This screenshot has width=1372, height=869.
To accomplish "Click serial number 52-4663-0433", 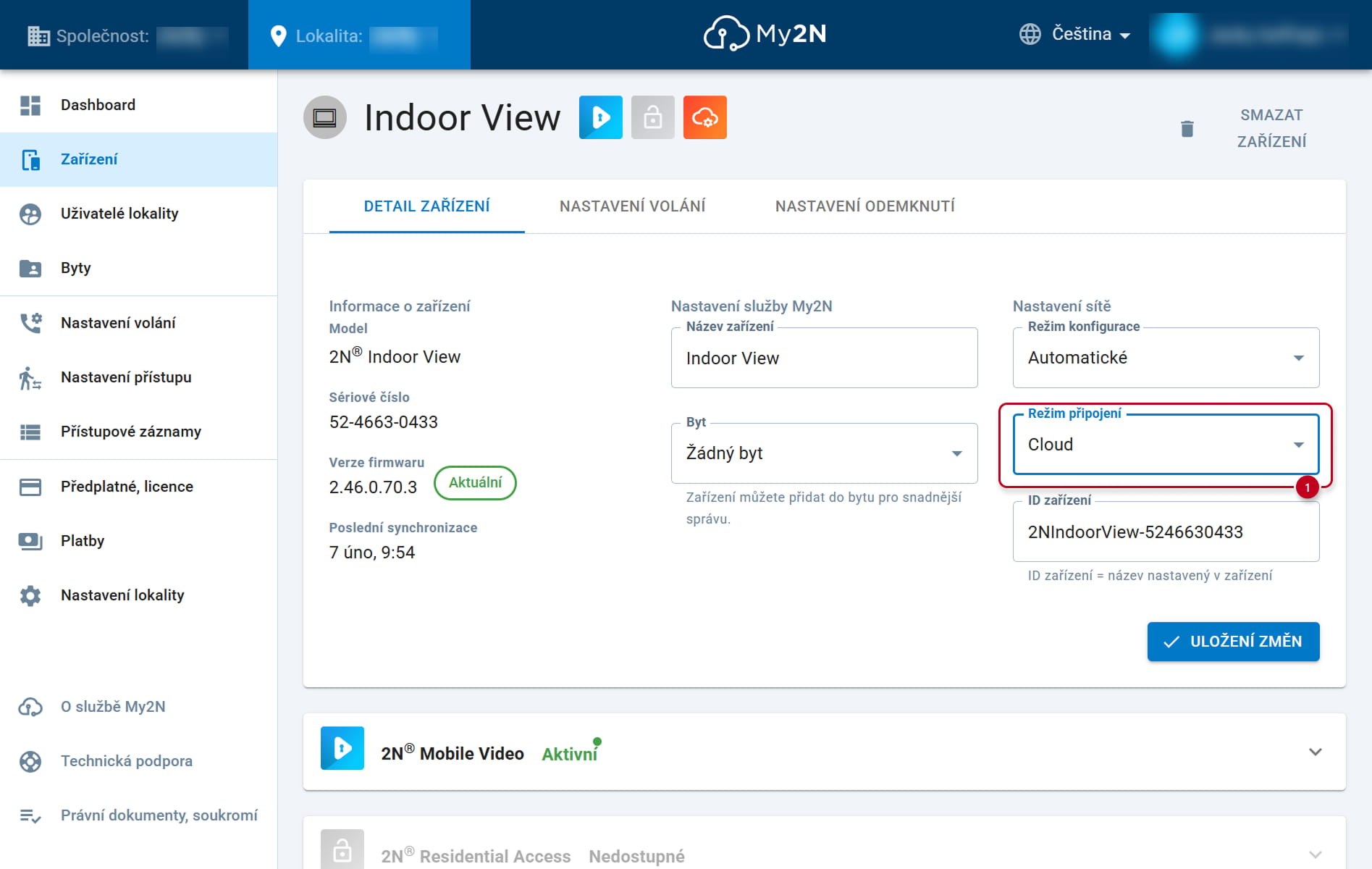I will coord(384,422).
